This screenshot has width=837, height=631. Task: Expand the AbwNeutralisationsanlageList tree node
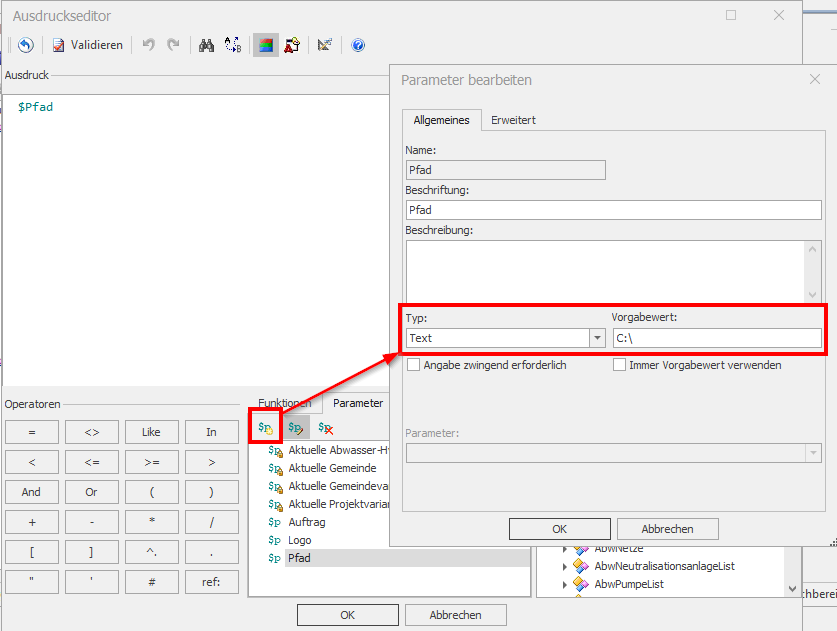tap(564, 566)
